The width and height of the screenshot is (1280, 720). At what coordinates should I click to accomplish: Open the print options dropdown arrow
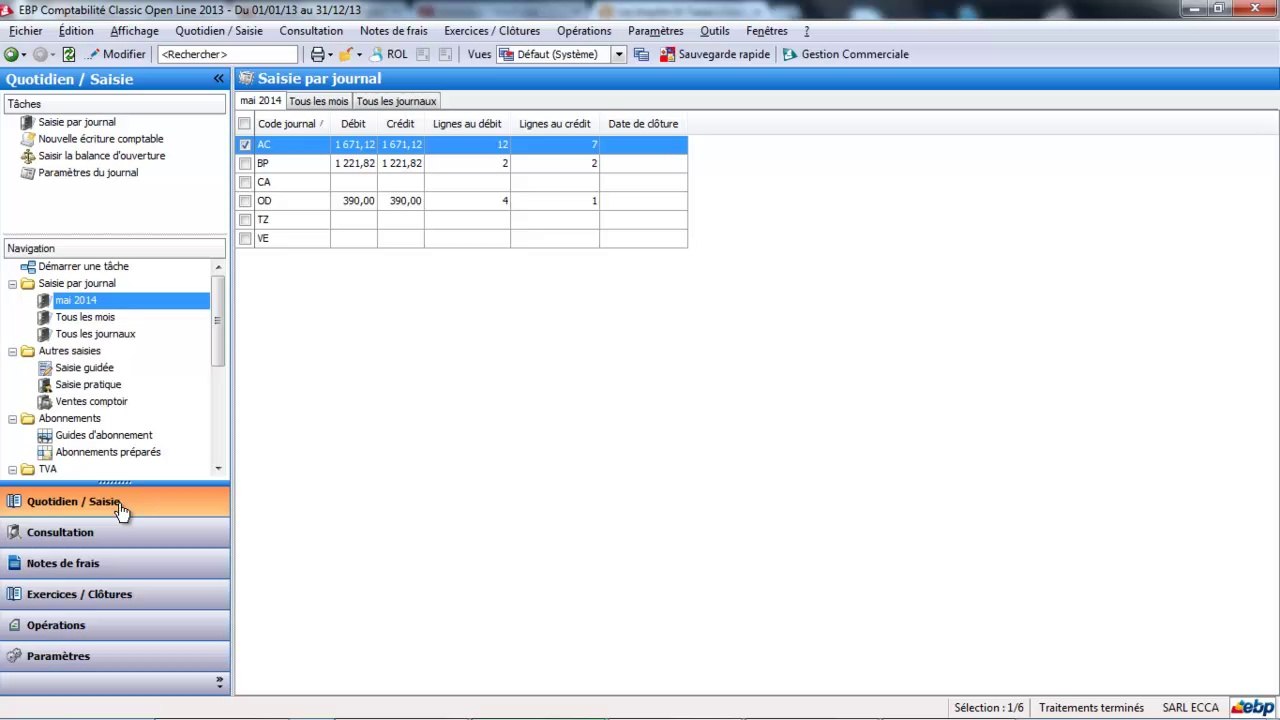point(330,55)
